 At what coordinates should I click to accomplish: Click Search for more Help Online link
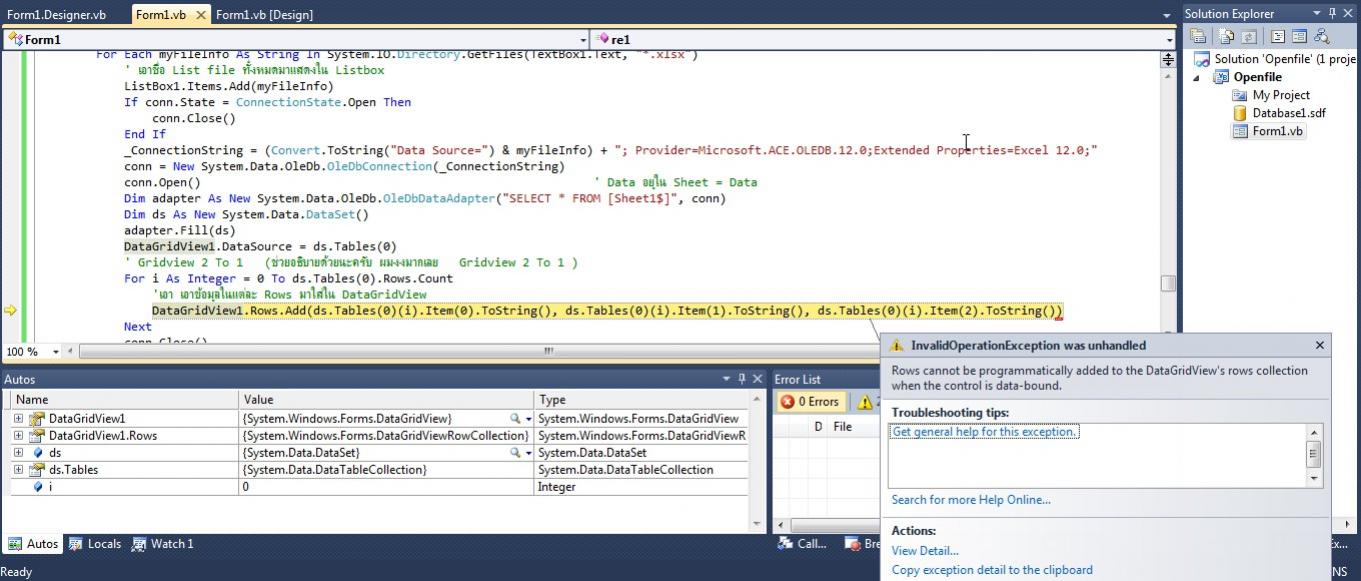971,500
